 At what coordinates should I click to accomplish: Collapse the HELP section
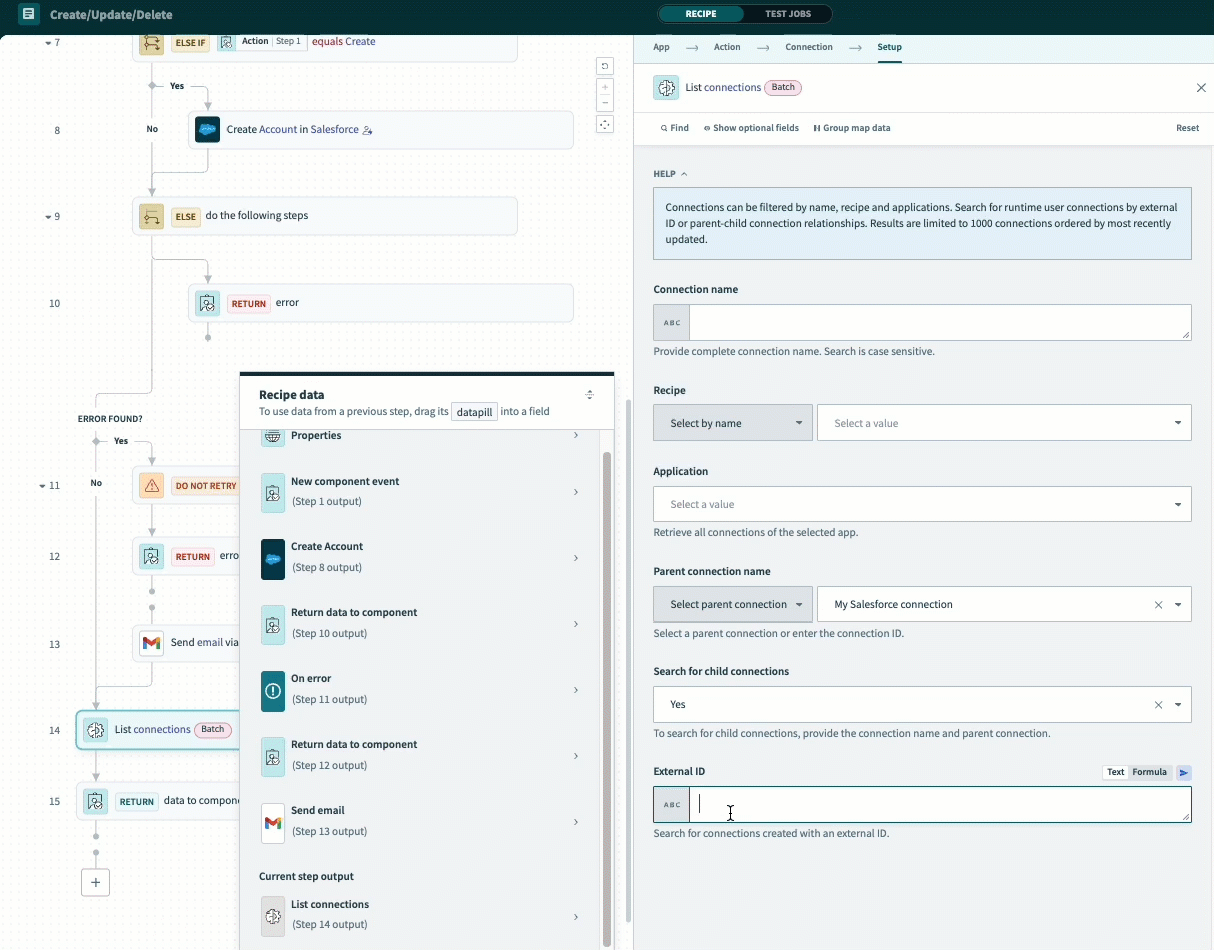coord(683,173)
